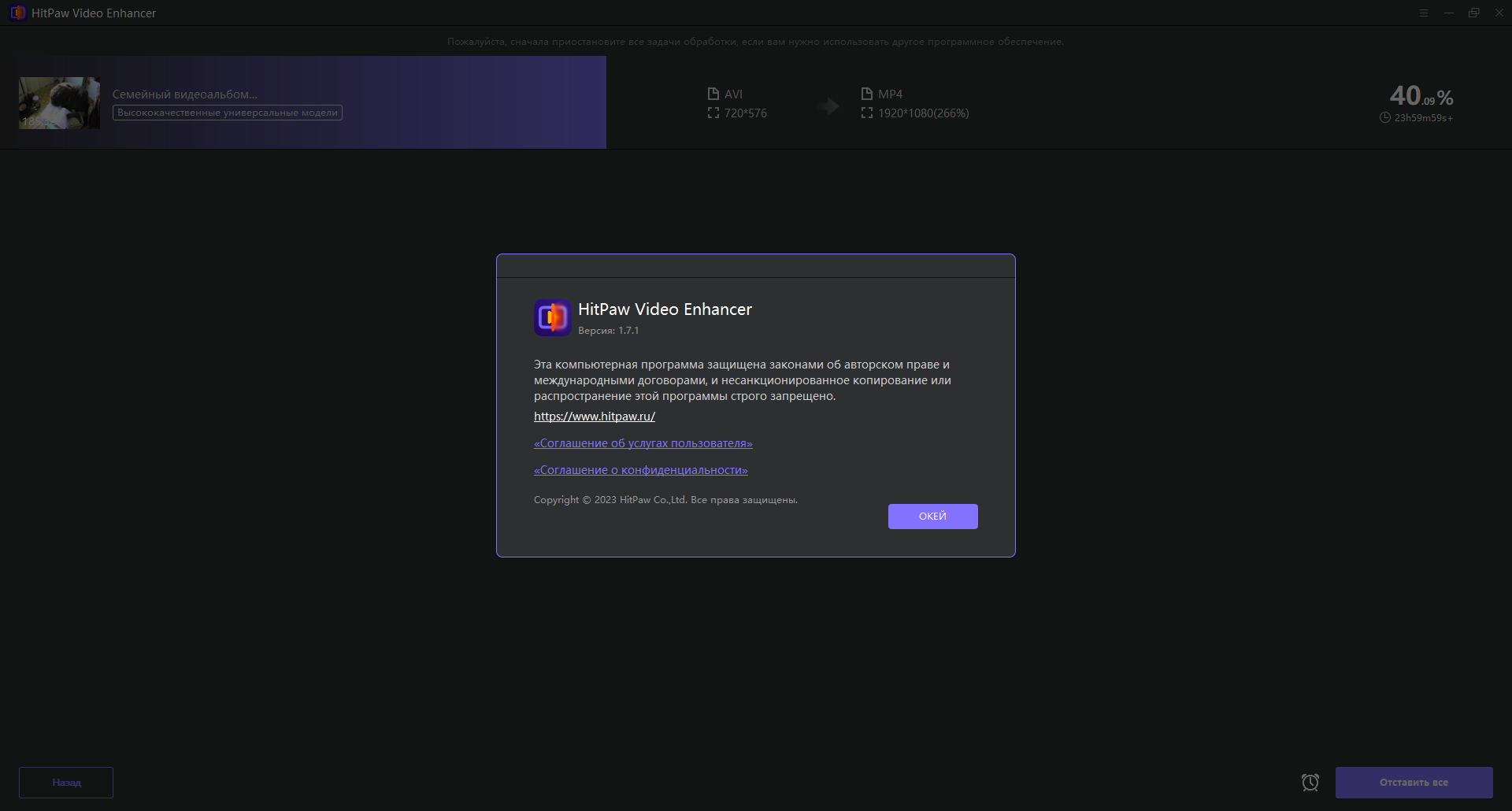The width and height of the screenshot is (1512, 811).
Task: Click the Назад button
Action: (66, 783)
